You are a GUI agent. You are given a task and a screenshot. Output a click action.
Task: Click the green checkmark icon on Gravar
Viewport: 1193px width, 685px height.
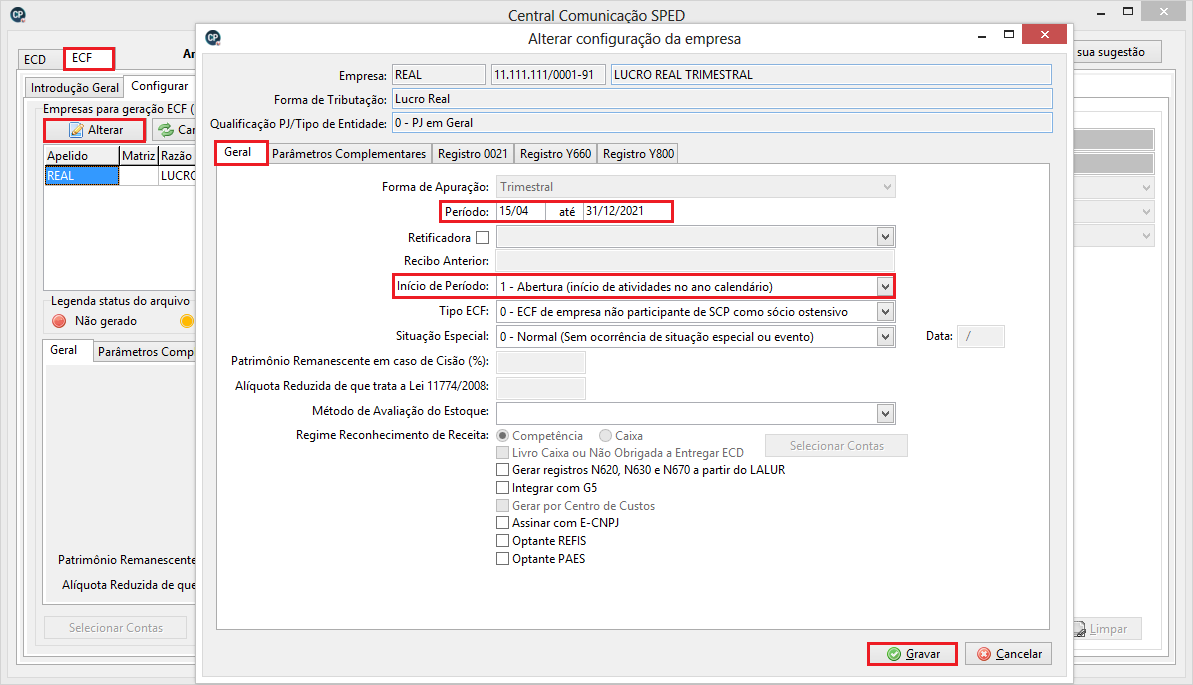[894, 654]
